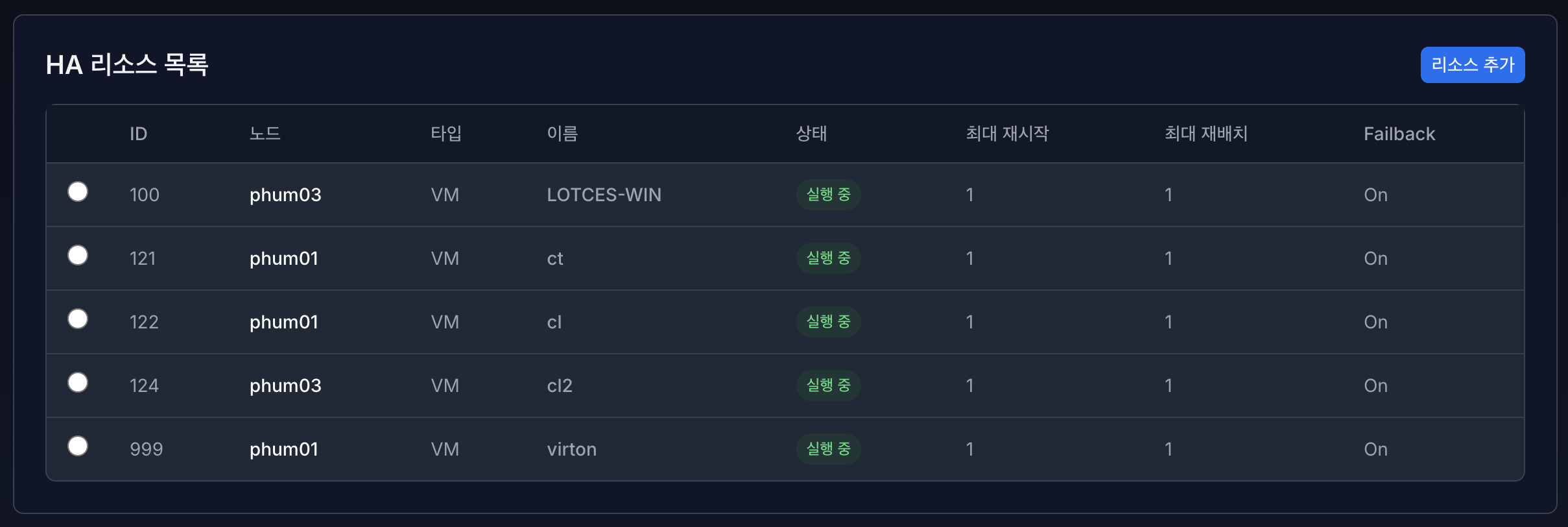Click the 실행 중 badge for virton
Viewport: 1568px width, 527px height.
pos(827,448)
